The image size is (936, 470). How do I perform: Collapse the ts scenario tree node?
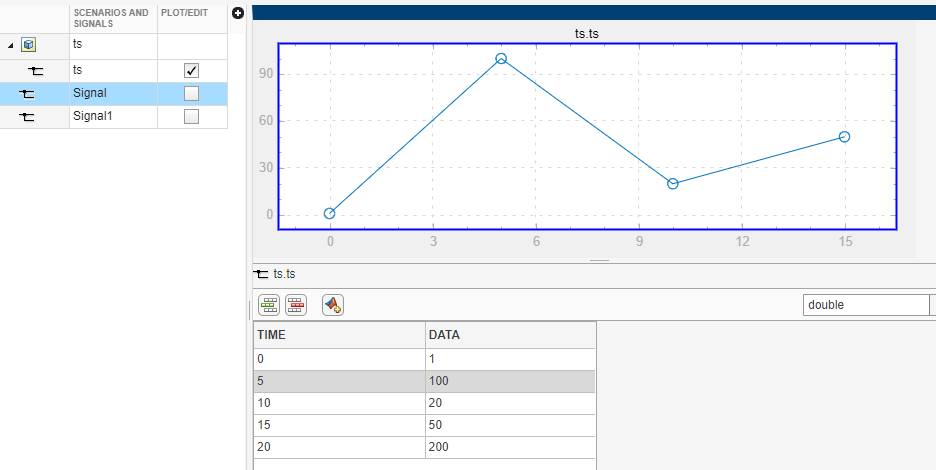[x=10, y=45]
